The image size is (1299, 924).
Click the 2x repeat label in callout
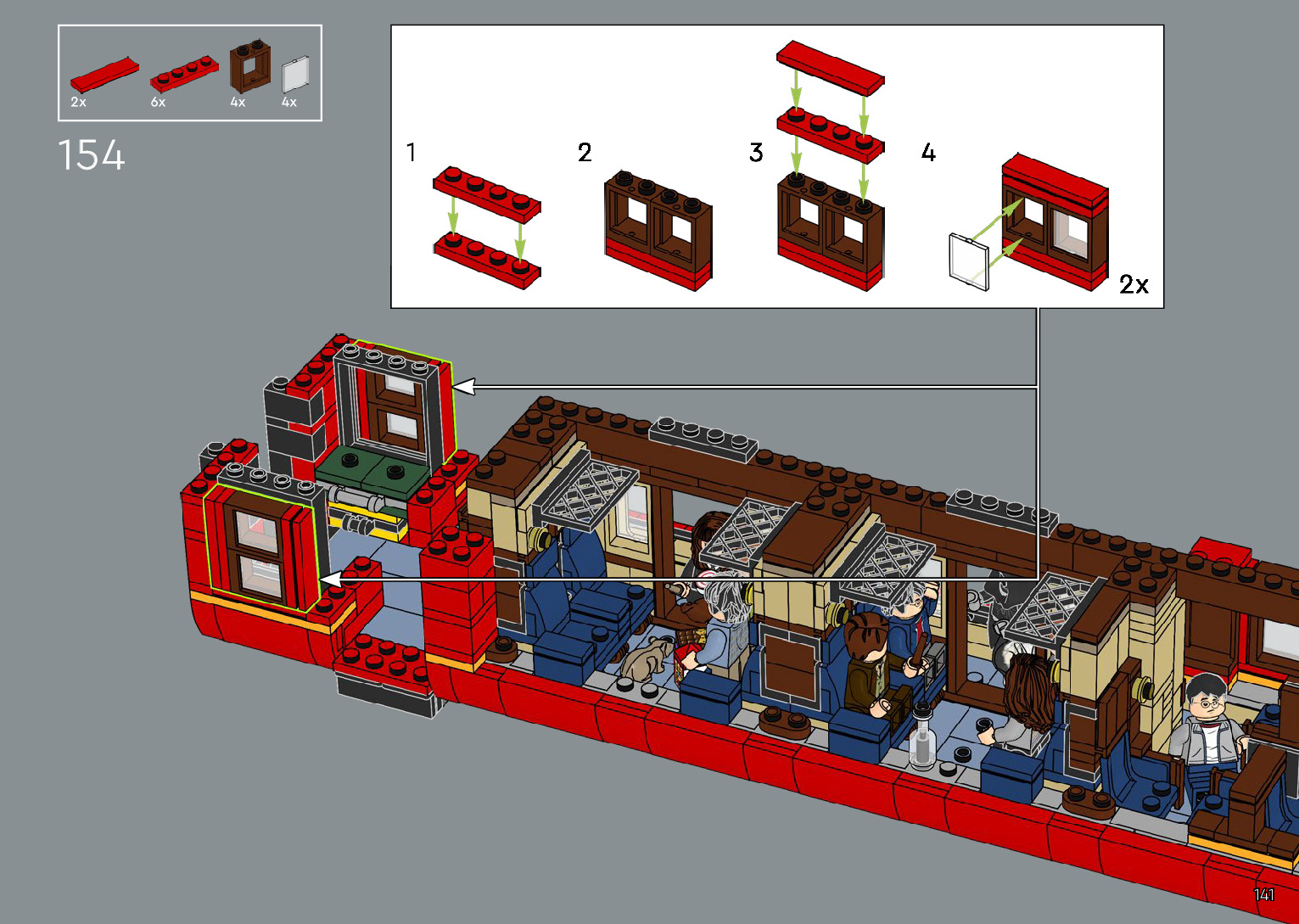[x=1134, y=284]
